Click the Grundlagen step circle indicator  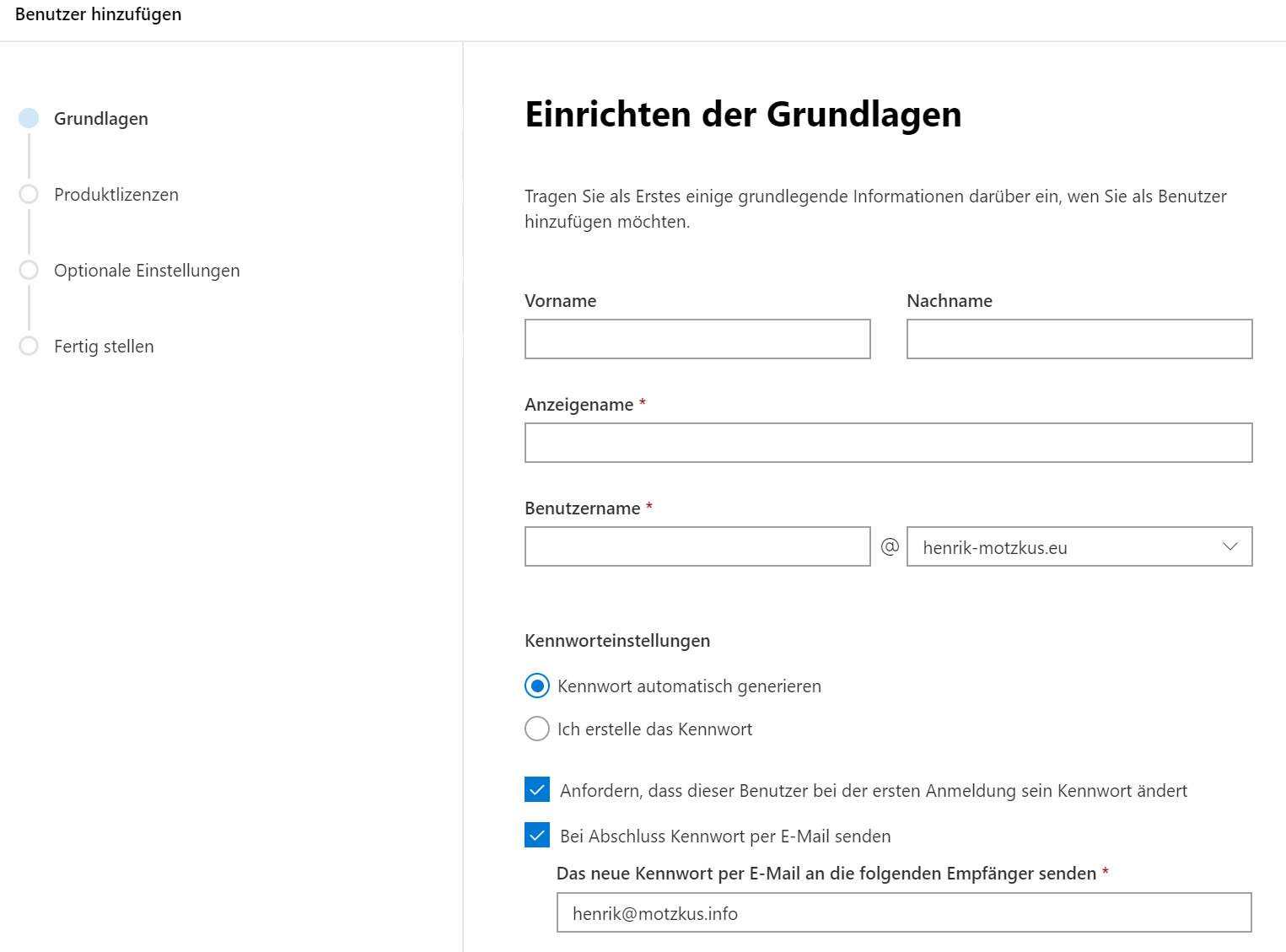click(x=29, y=118)
